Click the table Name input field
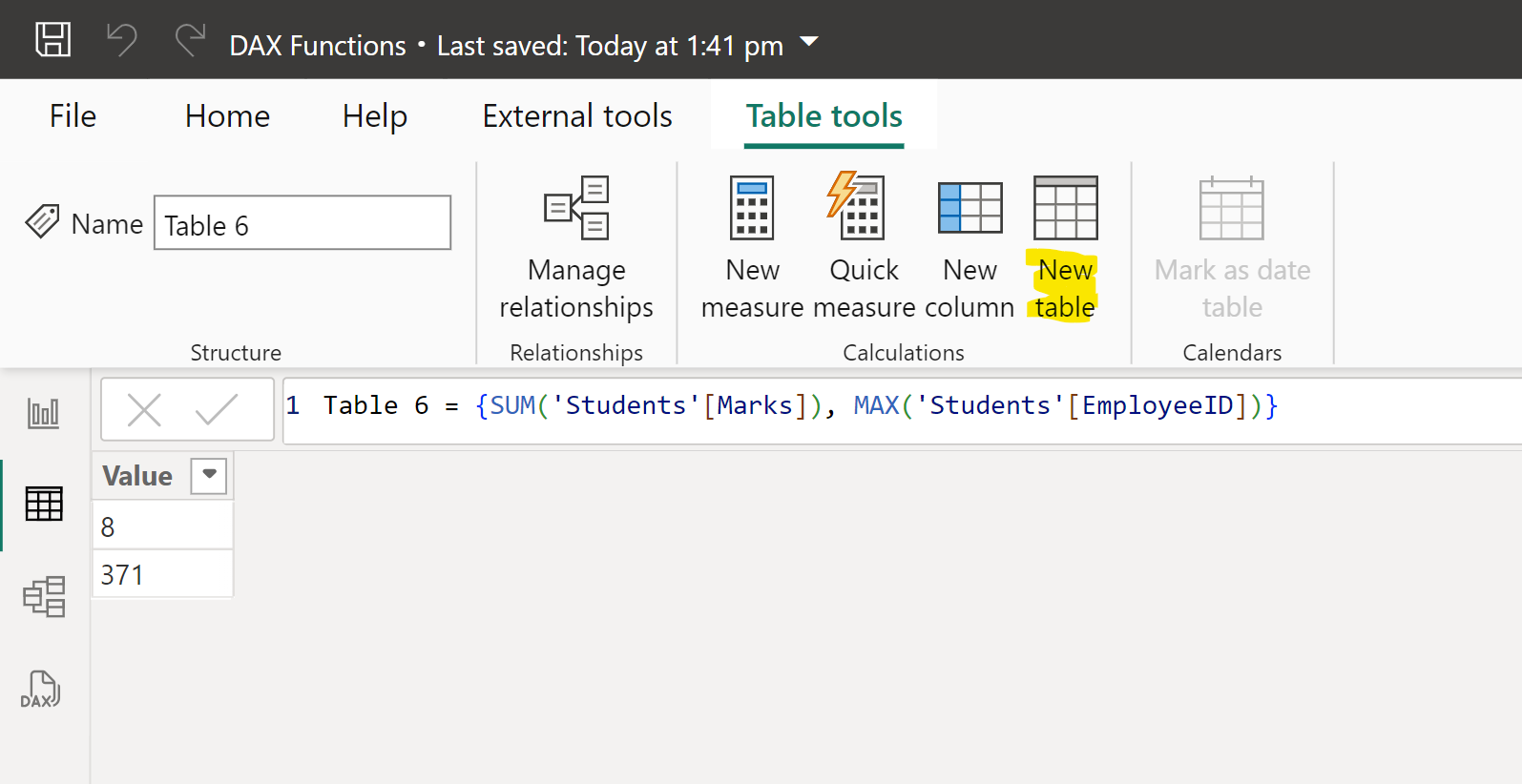The width and height of the screenshot is (1522, 784). tap(302, 224)
